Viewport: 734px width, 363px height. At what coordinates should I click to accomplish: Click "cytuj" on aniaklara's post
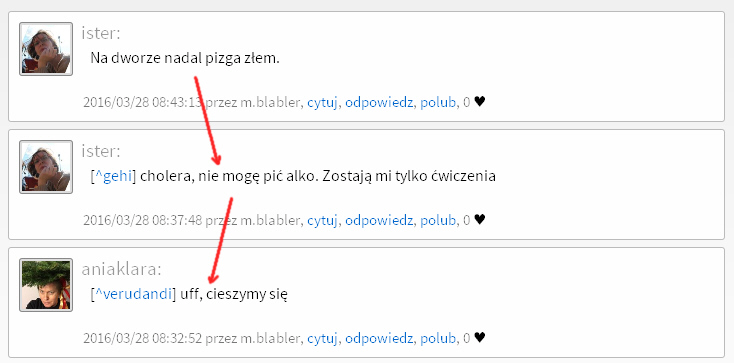click(322, 338)
